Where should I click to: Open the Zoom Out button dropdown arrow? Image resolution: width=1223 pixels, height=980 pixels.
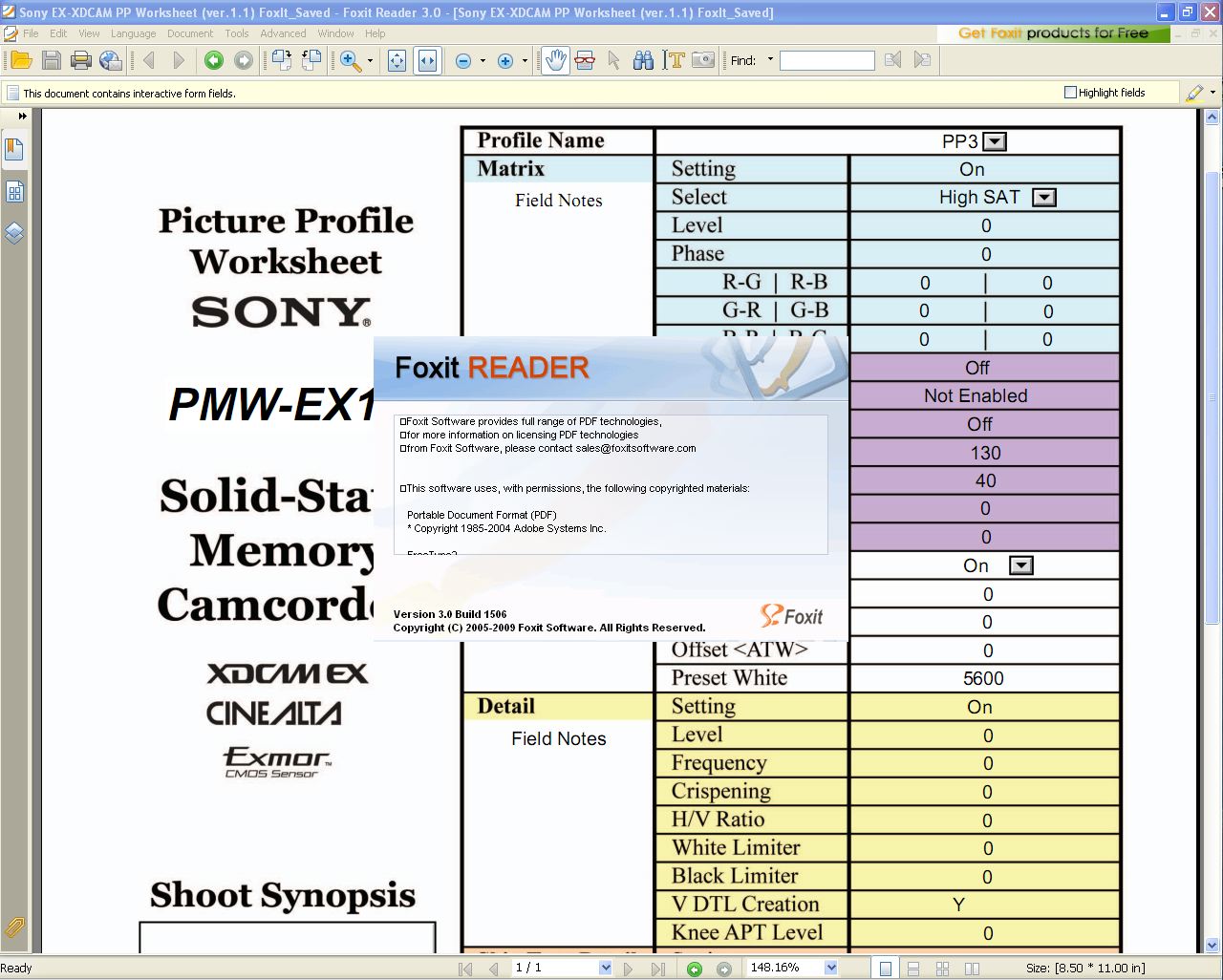tap(483, 61)
